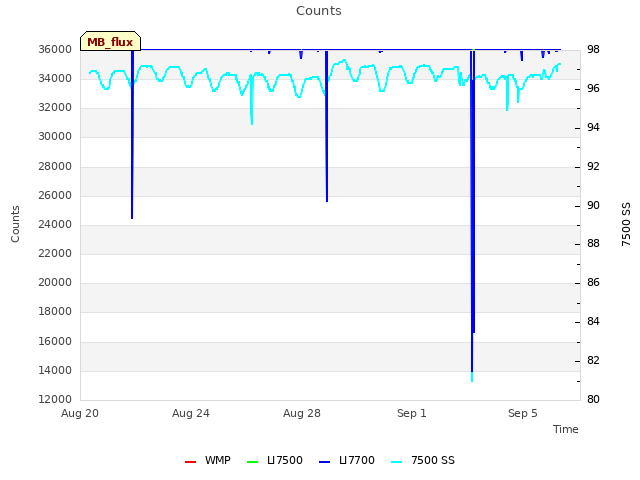Click the 30000 left axis value

(55, 137)
